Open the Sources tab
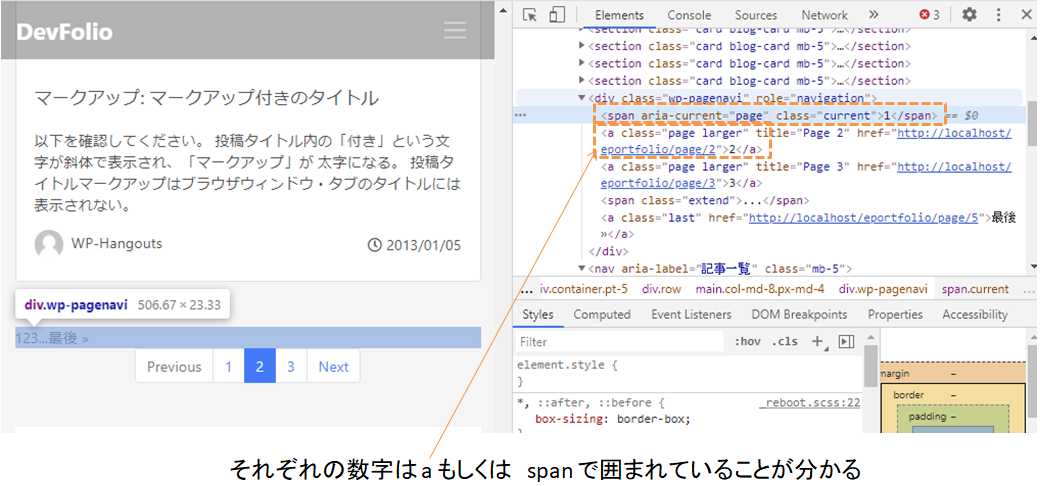Viewport: 1040px width, 486px height. pos(755,15)
